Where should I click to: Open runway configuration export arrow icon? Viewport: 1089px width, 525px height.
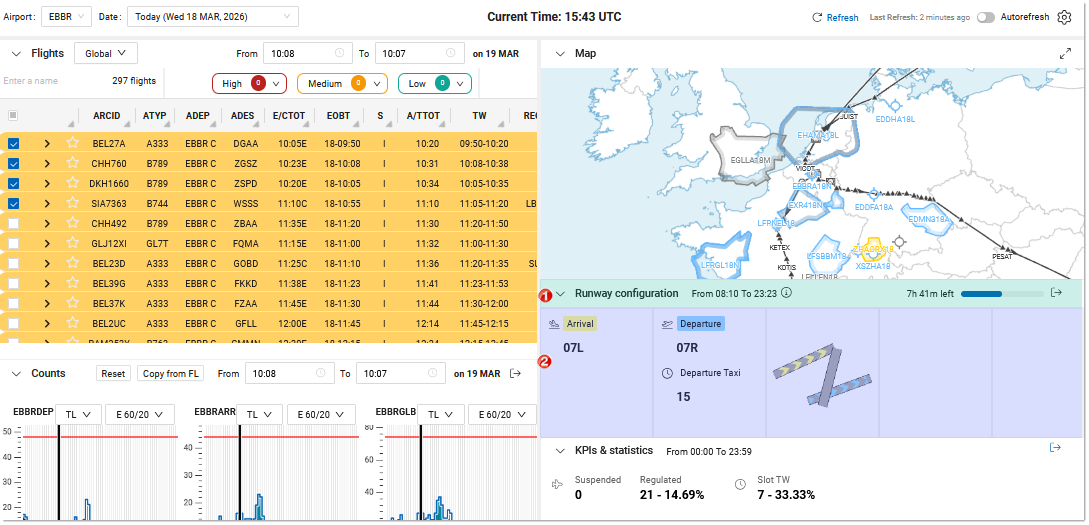1056,292
